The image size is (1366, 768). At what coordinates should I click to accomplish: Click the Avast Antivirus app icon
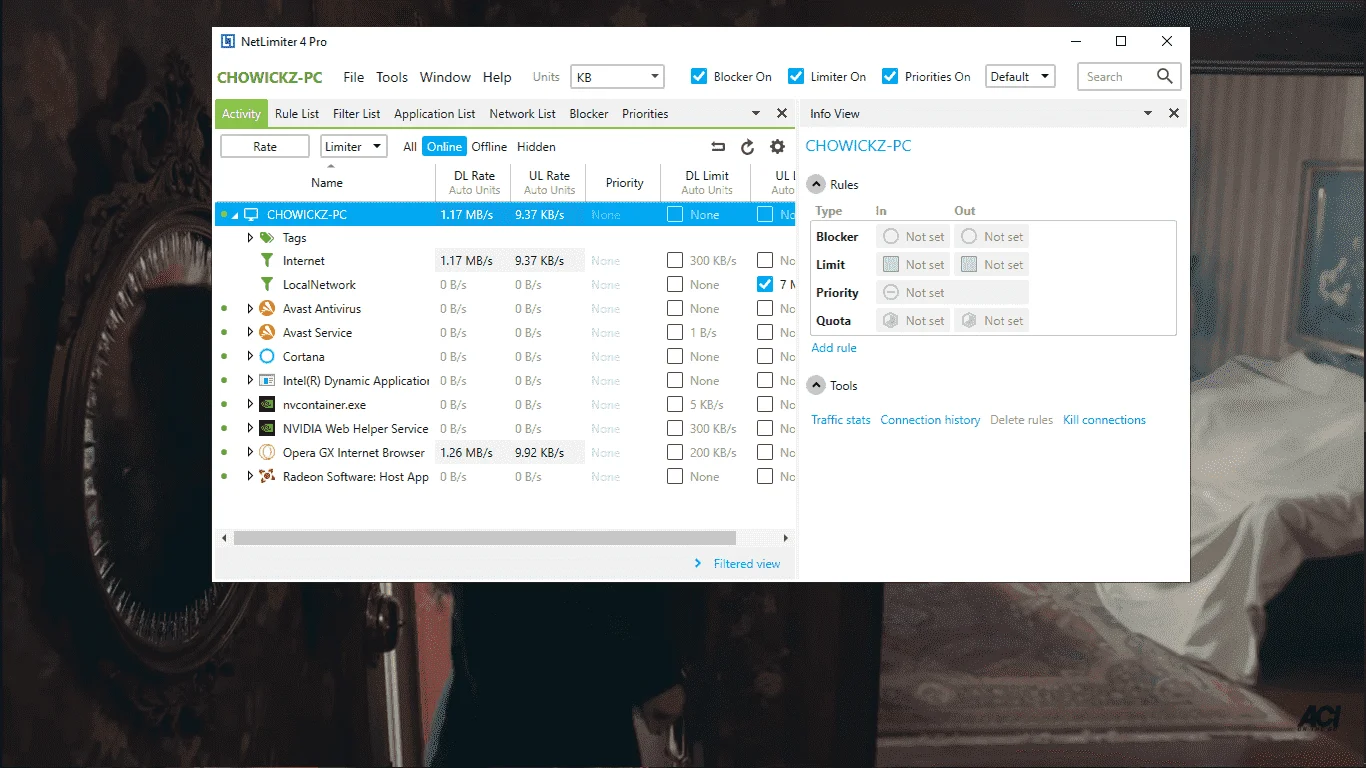[267, 309]
